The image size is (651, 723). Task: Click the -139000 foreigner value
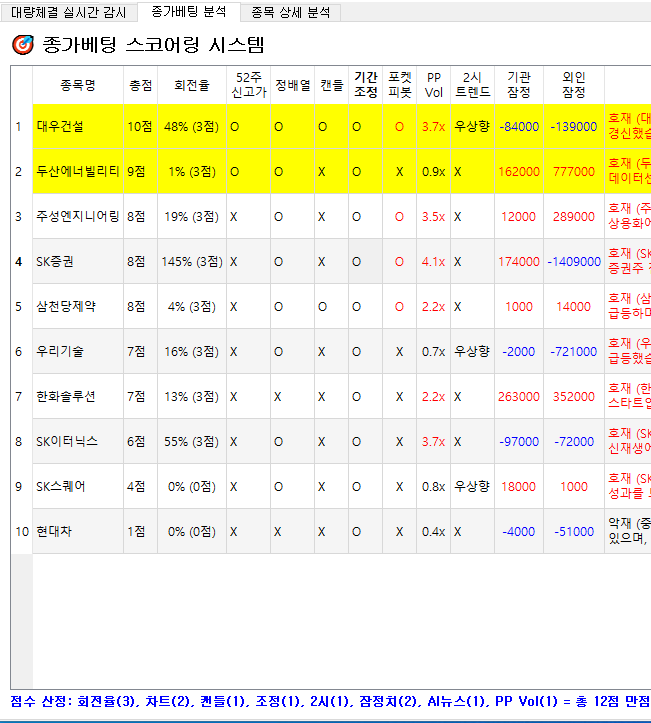(574, 126)
